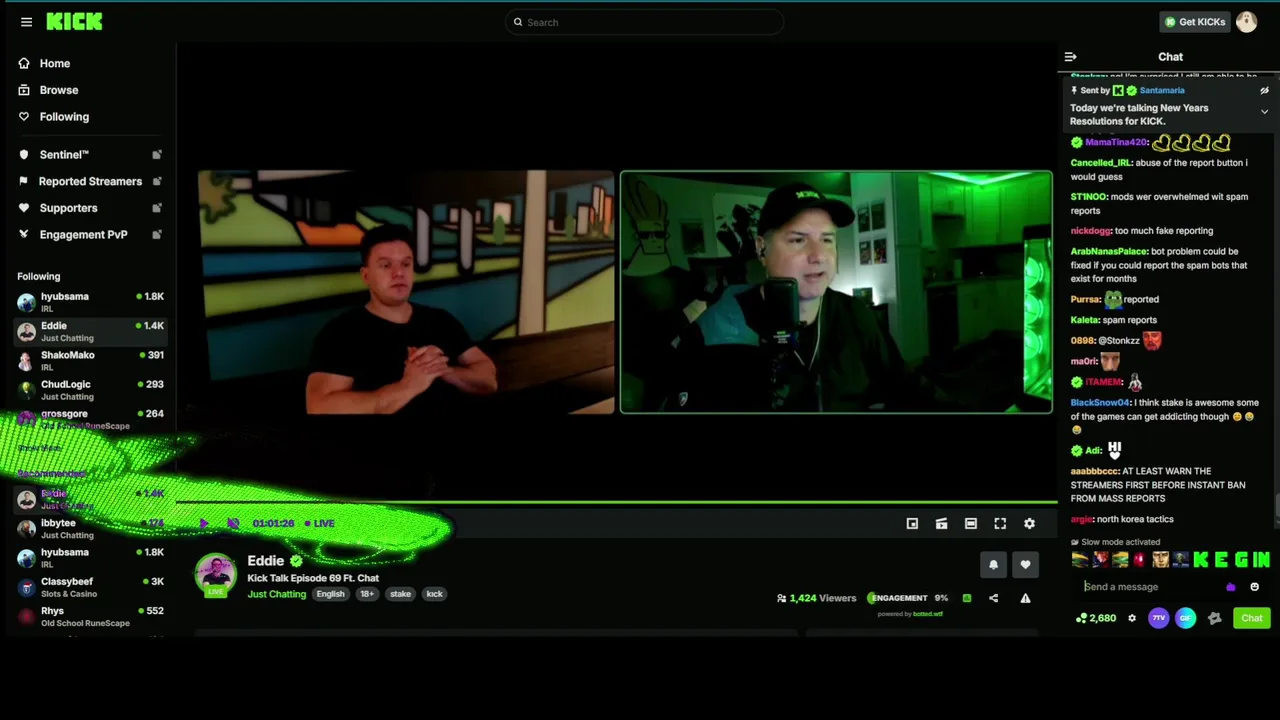1280x720 pixels.
Task: Click the kick tag
Action: pyautogui.click(x=434, y=594)
